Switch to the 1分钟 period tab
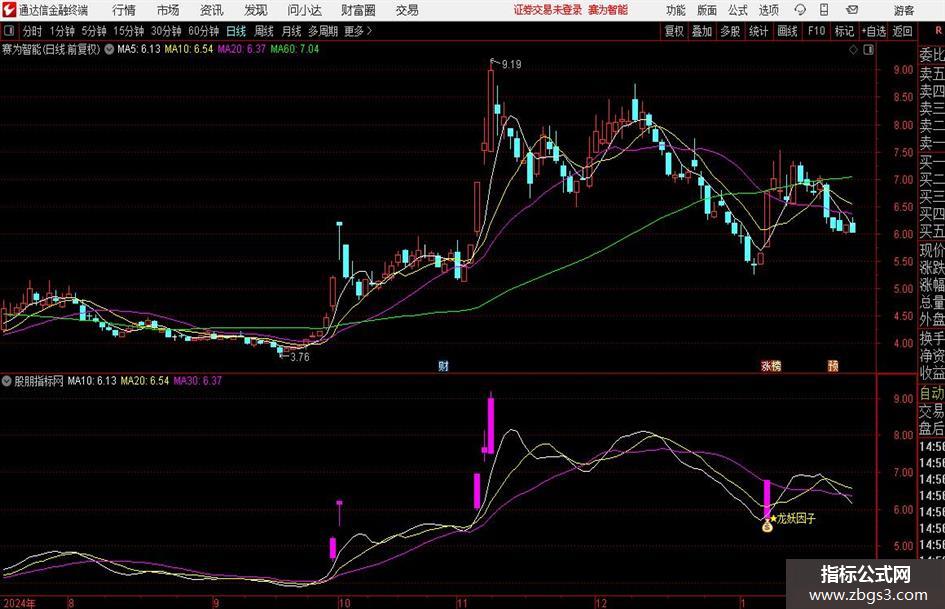The height and width of the screenshot is (609, 945). click(x=62, y=31)
